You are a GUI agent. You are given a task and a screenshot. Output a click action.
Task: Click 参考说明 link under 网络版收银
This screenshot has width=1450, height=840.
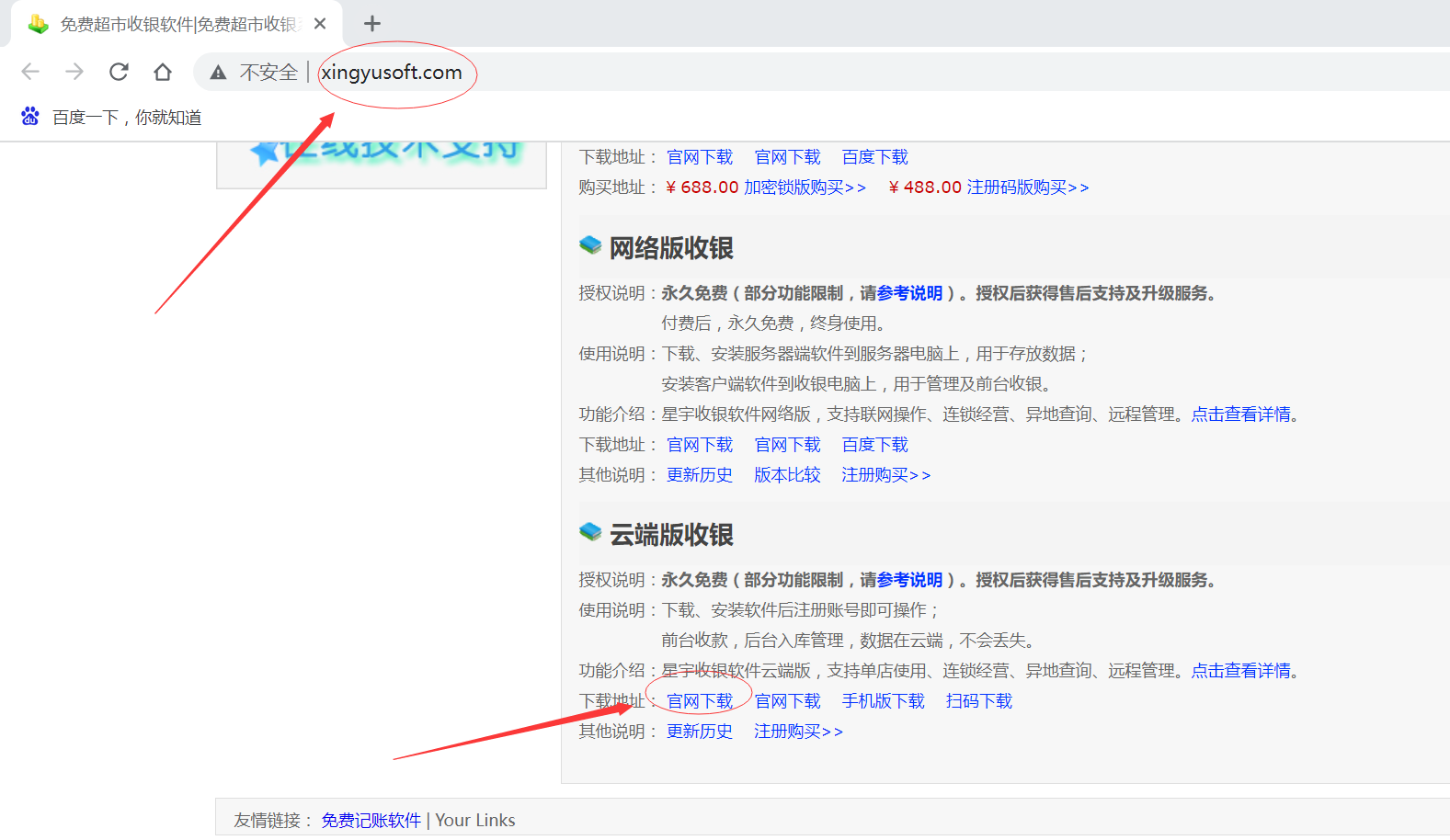click(909, 293)
